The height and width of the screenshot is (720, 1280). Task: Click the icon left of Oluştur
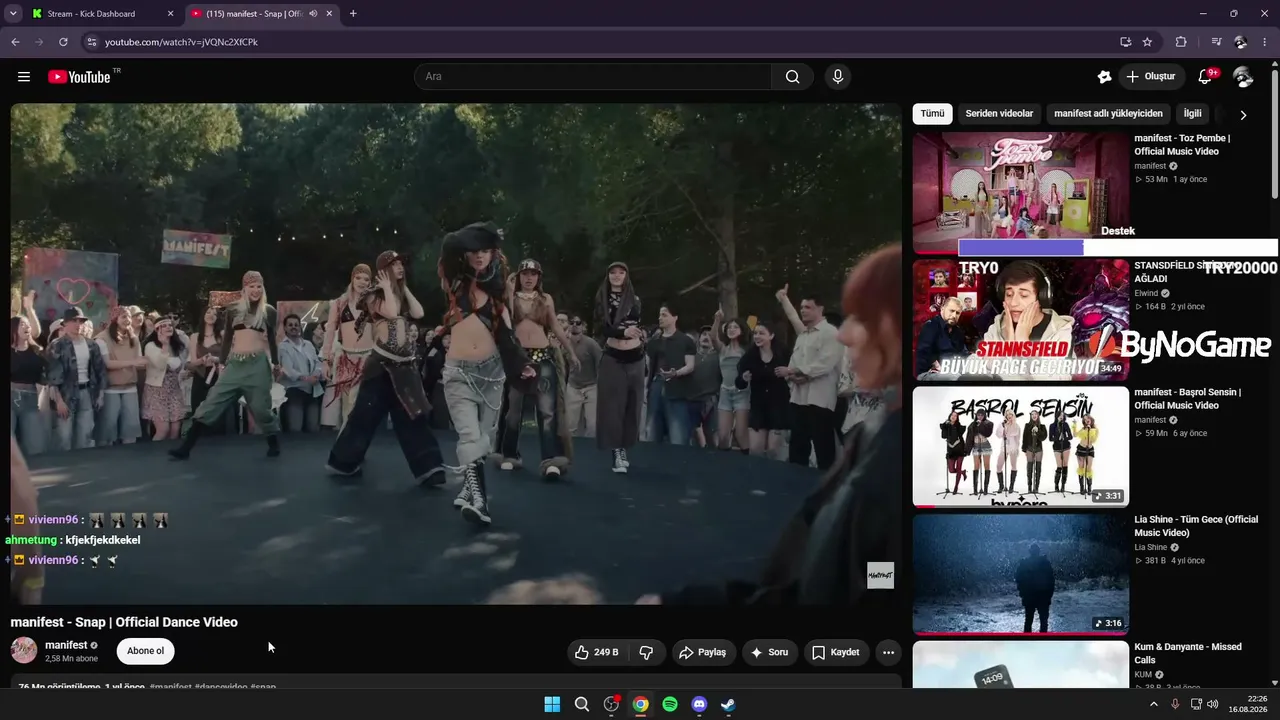(x=1104, y=77)
